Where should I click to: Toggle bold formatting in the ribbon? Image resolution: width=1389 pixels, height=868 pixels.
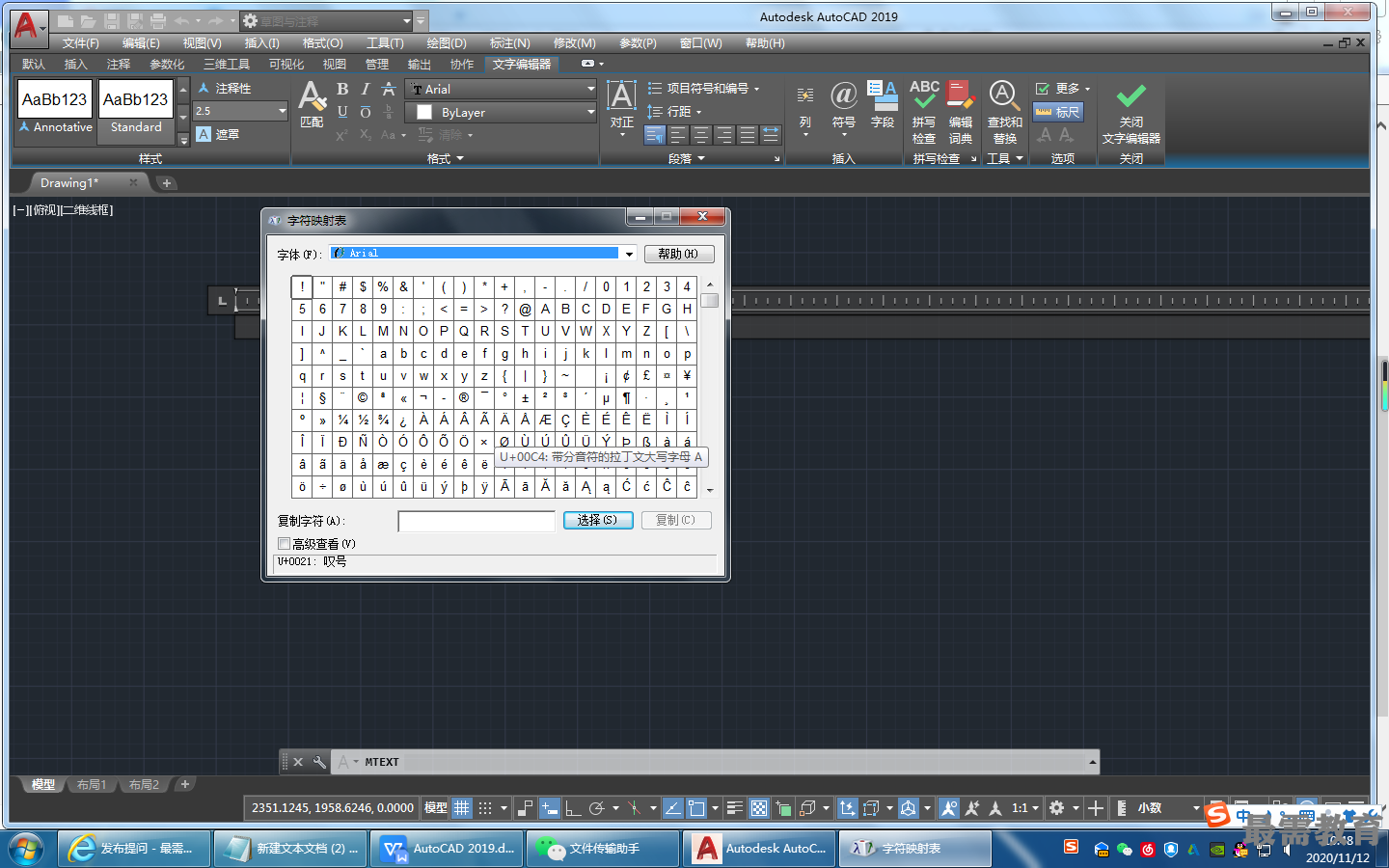point(342,89)
